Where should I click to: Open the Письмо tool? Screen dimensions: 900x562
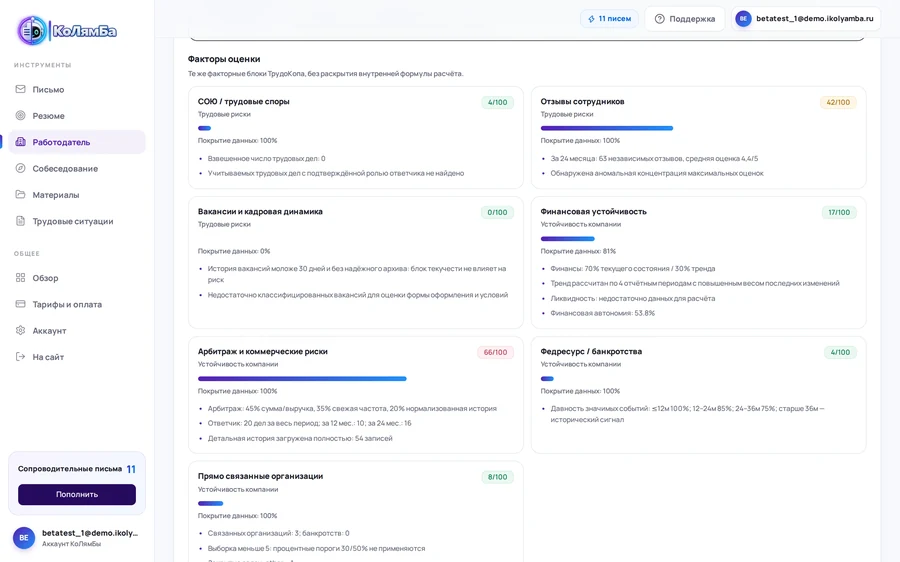[76, 89]
